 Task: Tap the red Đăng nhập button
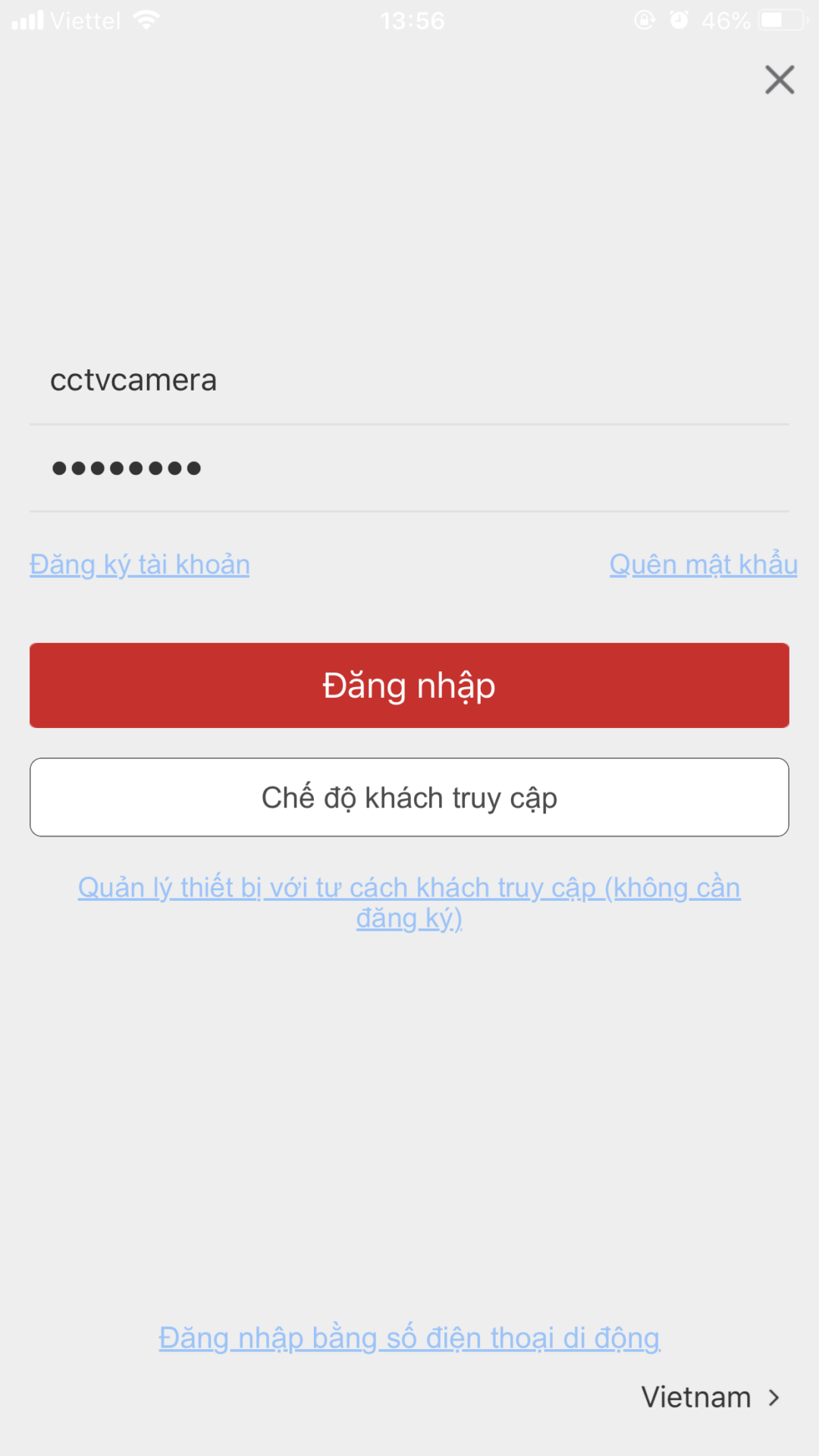click(409, 686)
